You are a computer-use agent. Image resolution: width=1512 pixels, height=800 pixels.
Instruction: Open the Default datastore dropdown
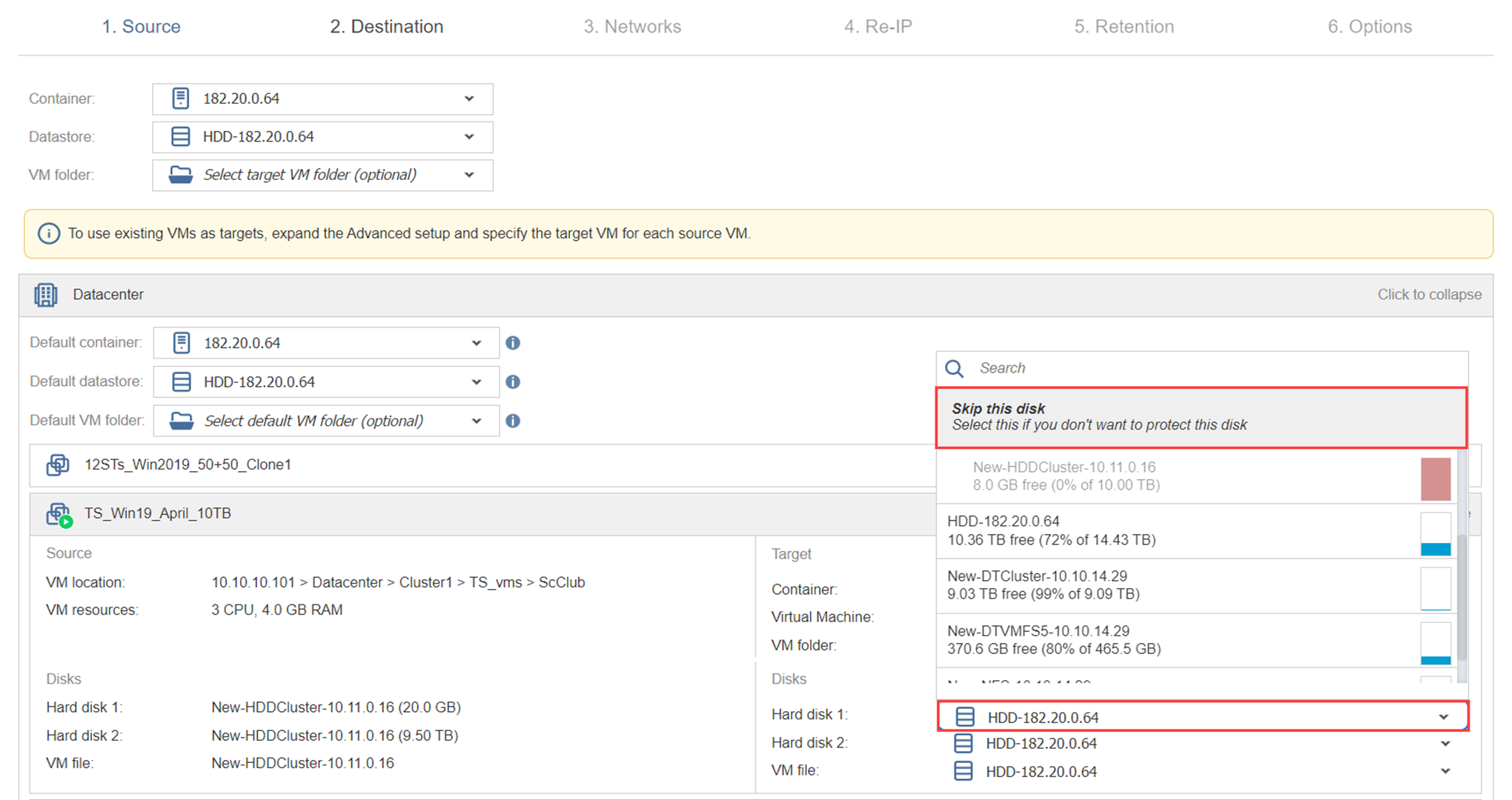click(x=326, y=381)
